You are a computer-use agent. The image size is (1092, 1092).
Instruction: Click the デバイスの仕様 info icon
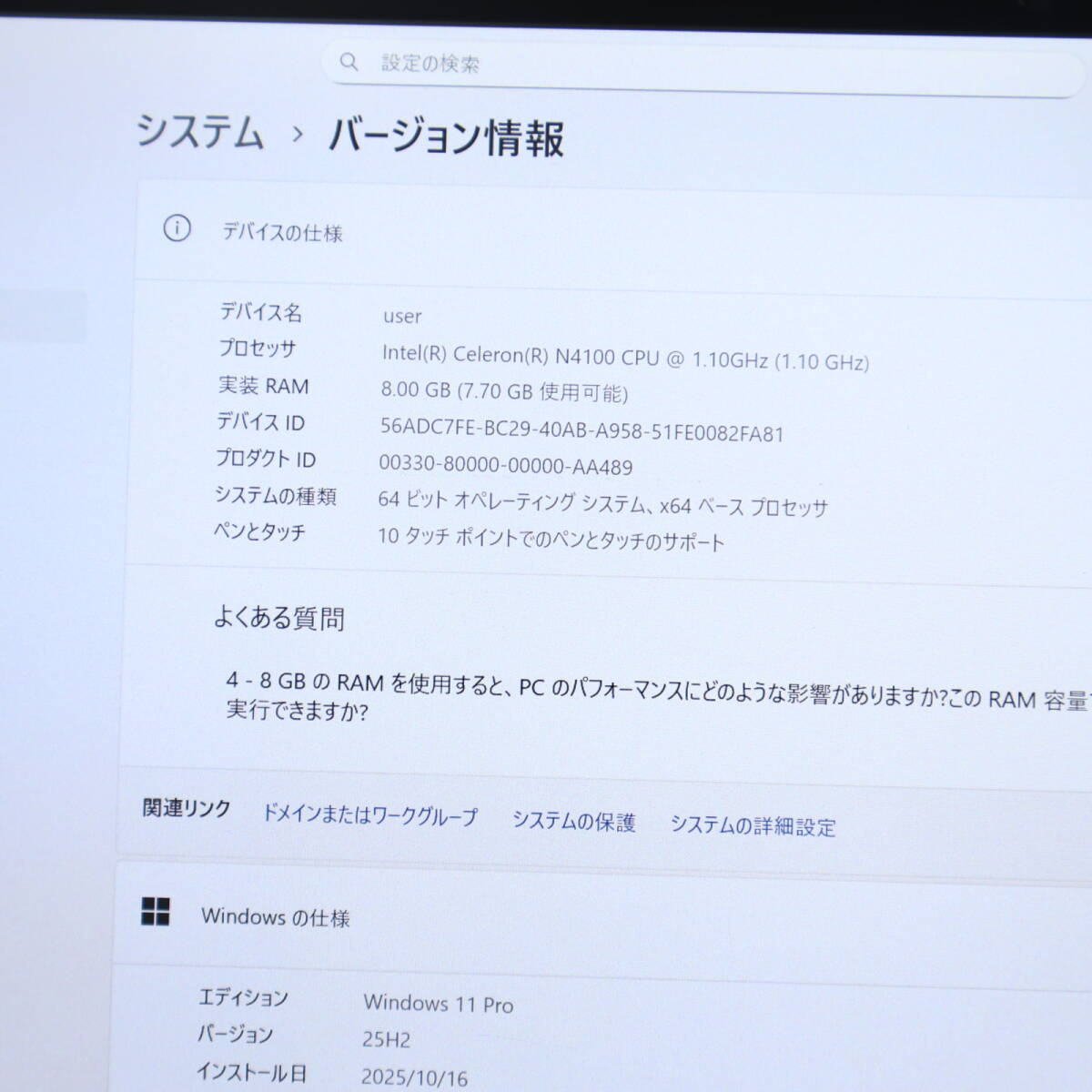[177, 228]
